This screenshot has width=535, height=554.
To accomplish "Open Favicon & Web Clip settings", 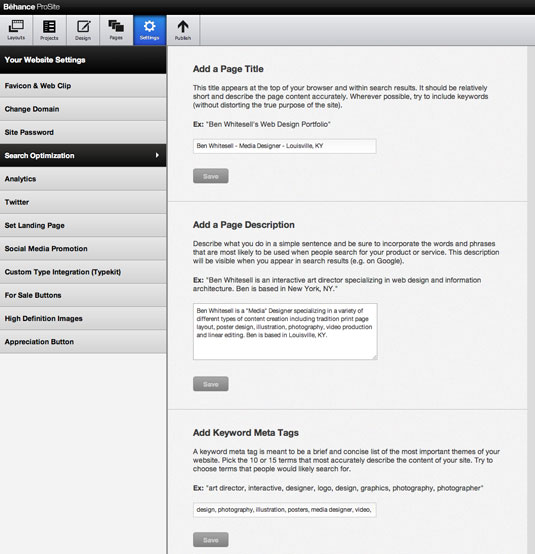I will click(83, 86).
